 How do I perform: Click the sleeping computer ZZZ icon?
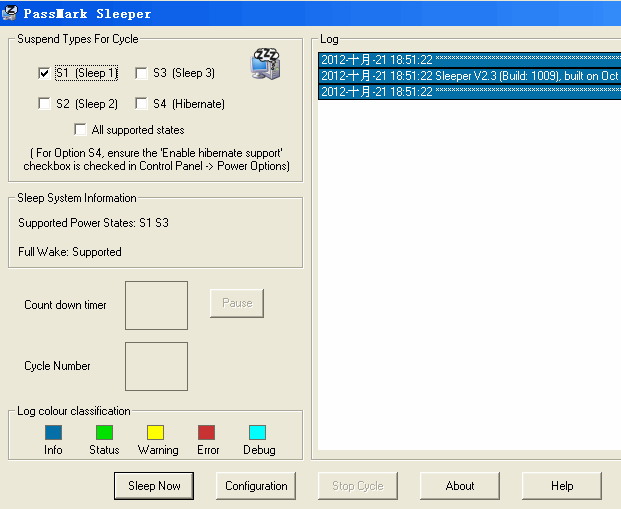click(265, 63)
